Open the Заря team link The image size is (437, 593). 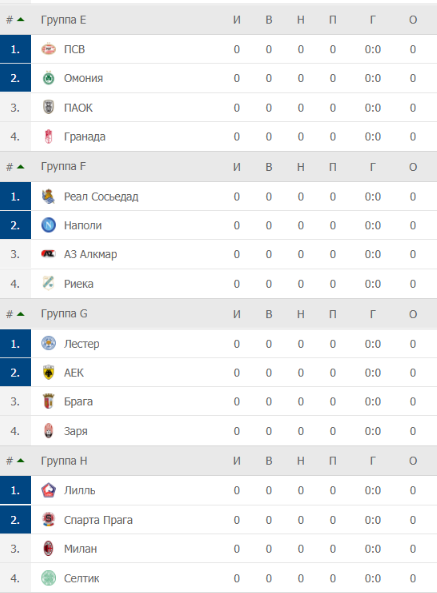(76, 431)
